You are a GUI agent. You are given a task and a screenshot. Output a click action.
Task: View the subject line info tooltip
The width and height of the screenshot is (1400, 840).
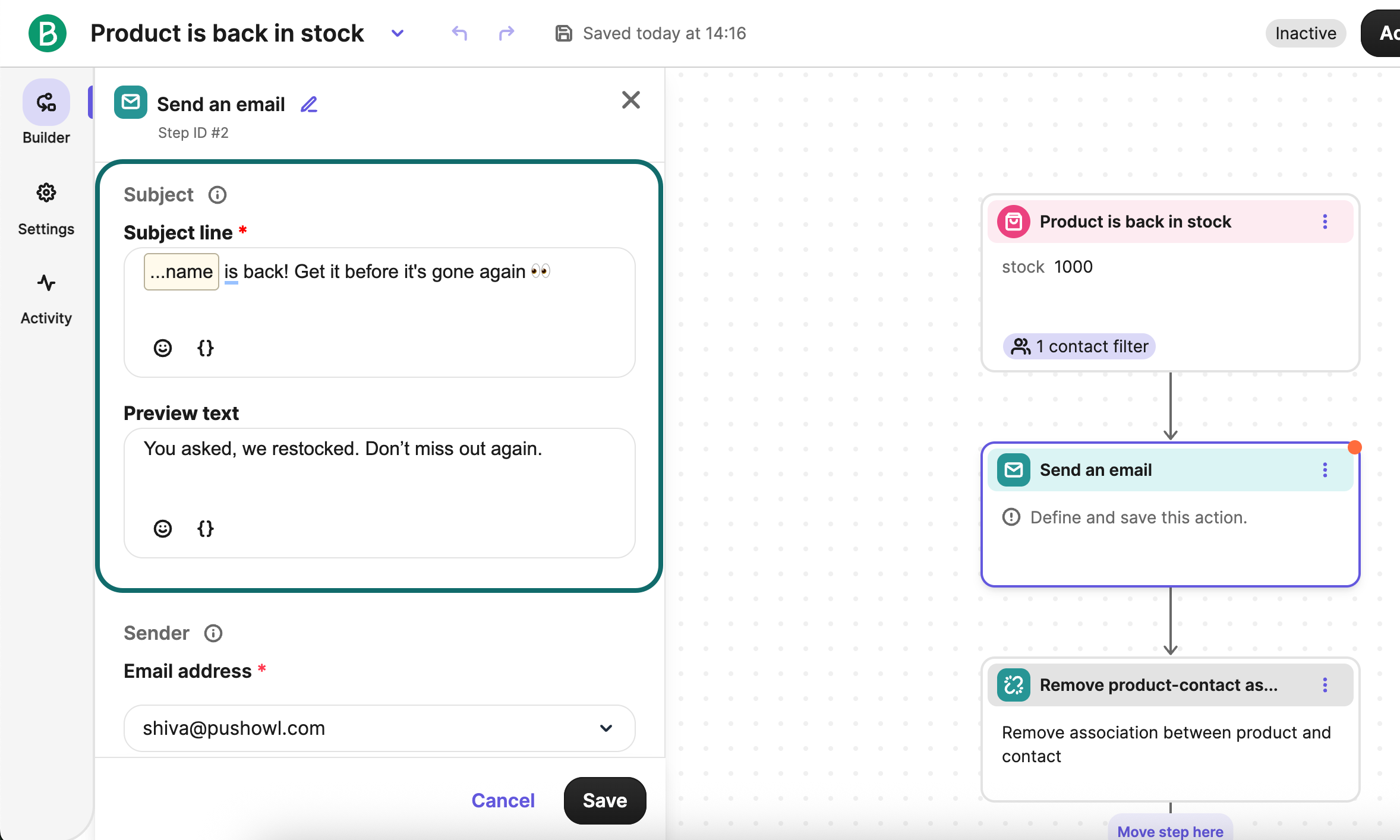pyautogui.click(x=217, y=194)
